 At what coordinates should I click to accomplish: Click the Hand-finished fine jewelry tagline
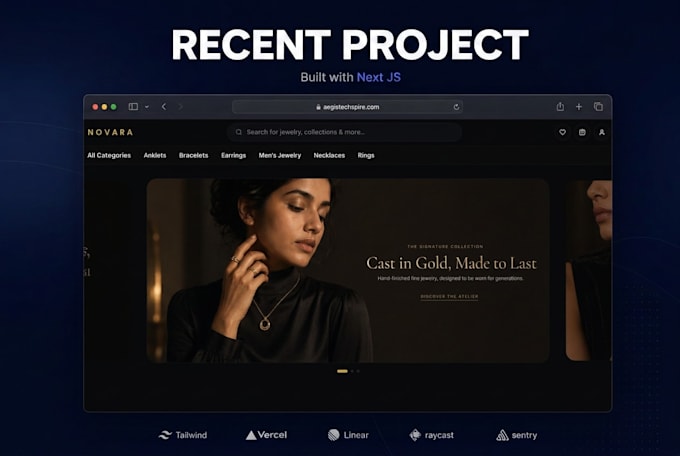(x=450, y=278)
